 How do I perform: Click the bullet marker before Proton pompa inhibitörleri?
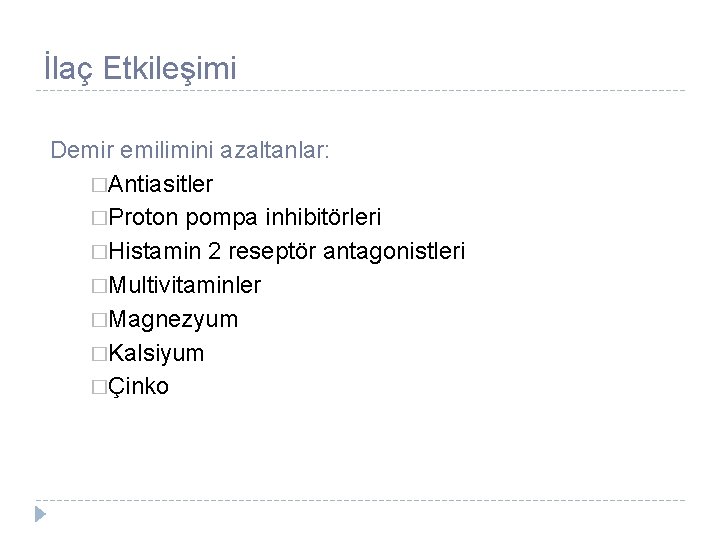click(97, 218)
